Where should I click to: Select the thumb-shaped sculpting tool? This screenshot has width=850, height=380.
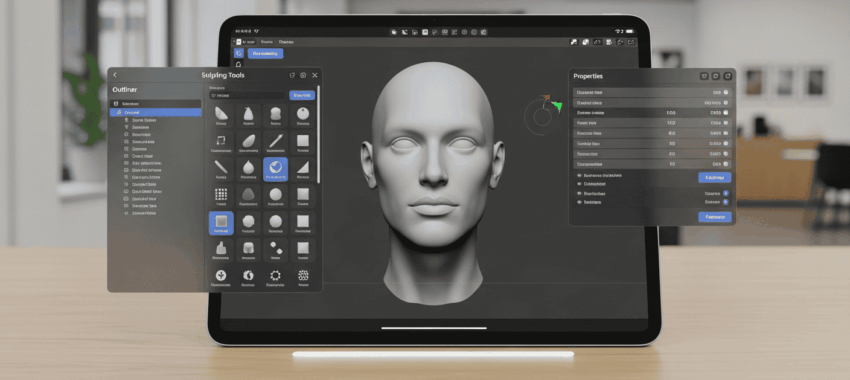pos(221,250)
